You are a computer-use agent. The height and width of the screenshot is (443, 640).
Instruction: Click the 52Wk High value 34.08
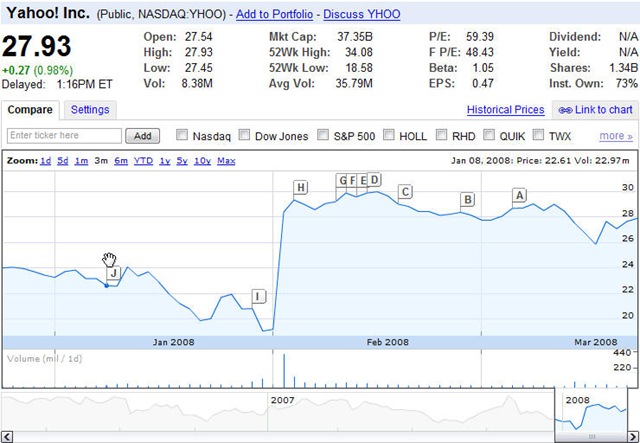coord(358,52)
